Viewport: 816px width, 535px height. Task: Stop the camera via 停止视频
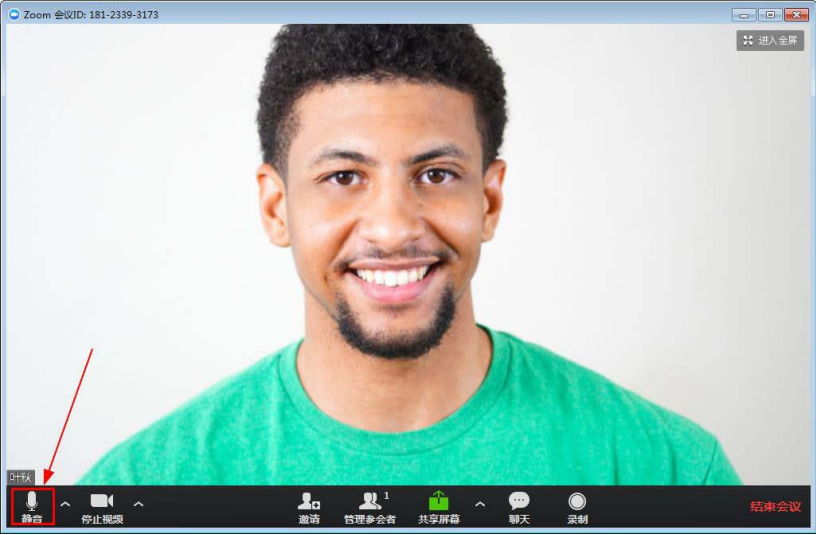(102, 507)
